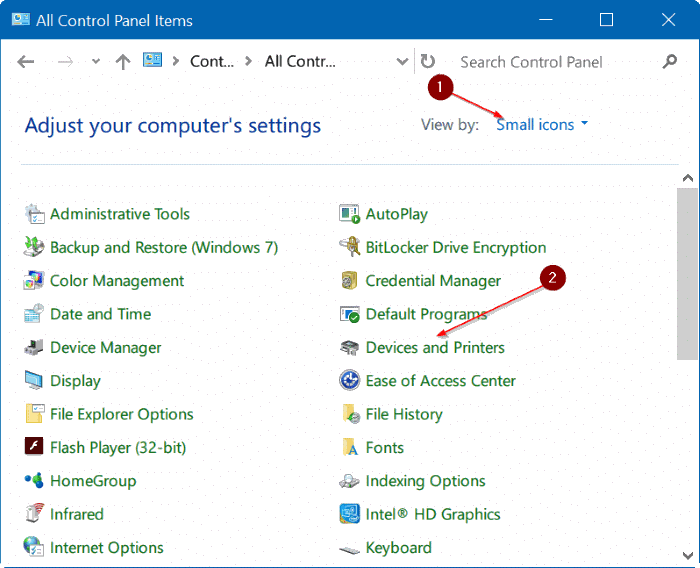Image resolution: width=700 pixels, height=568 pixels.
Task: Click the Infrared icon
Action: (34, 514)
